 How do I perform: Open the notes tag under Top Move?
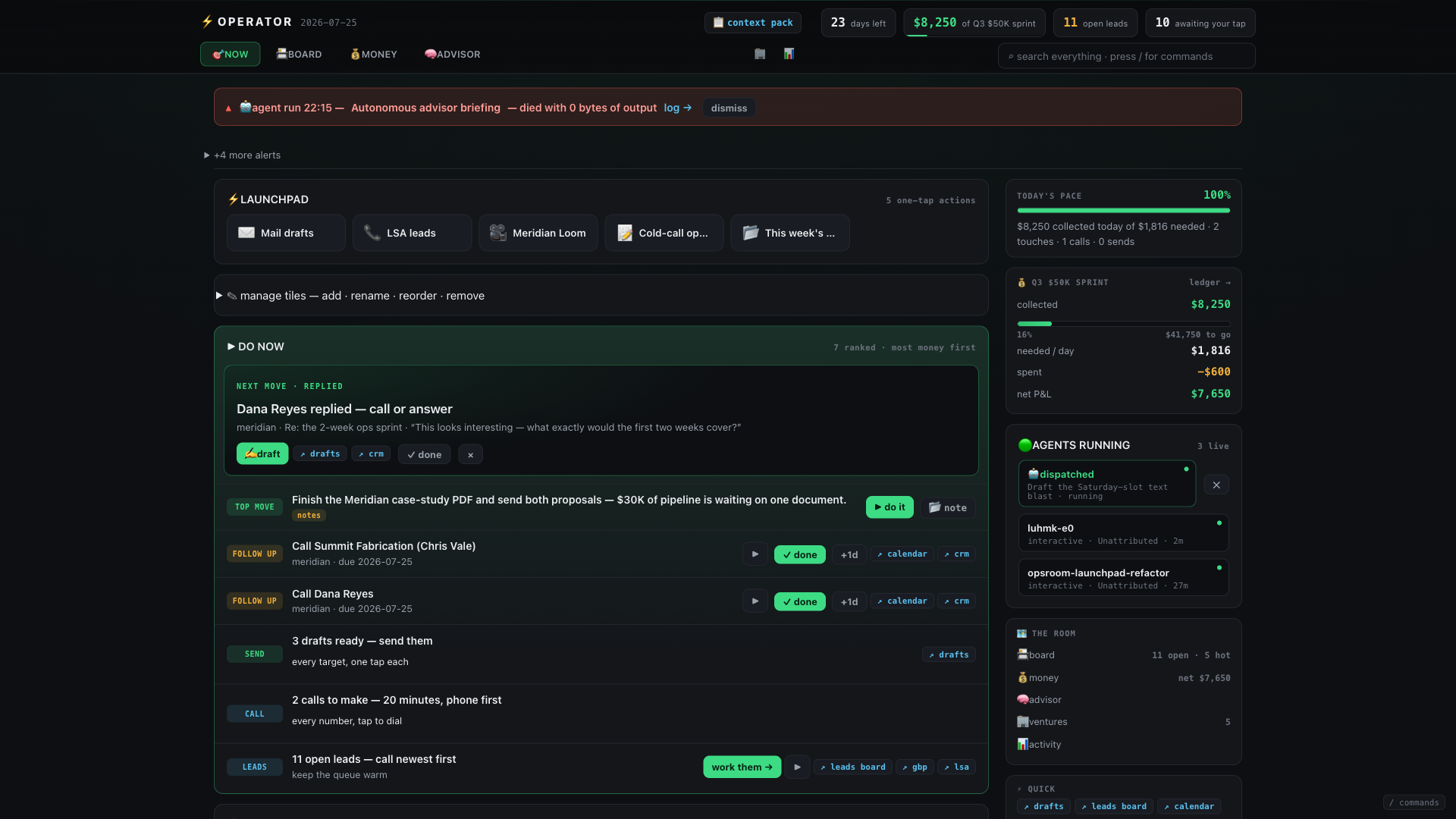pyautogui.click(x=309, y=516)
